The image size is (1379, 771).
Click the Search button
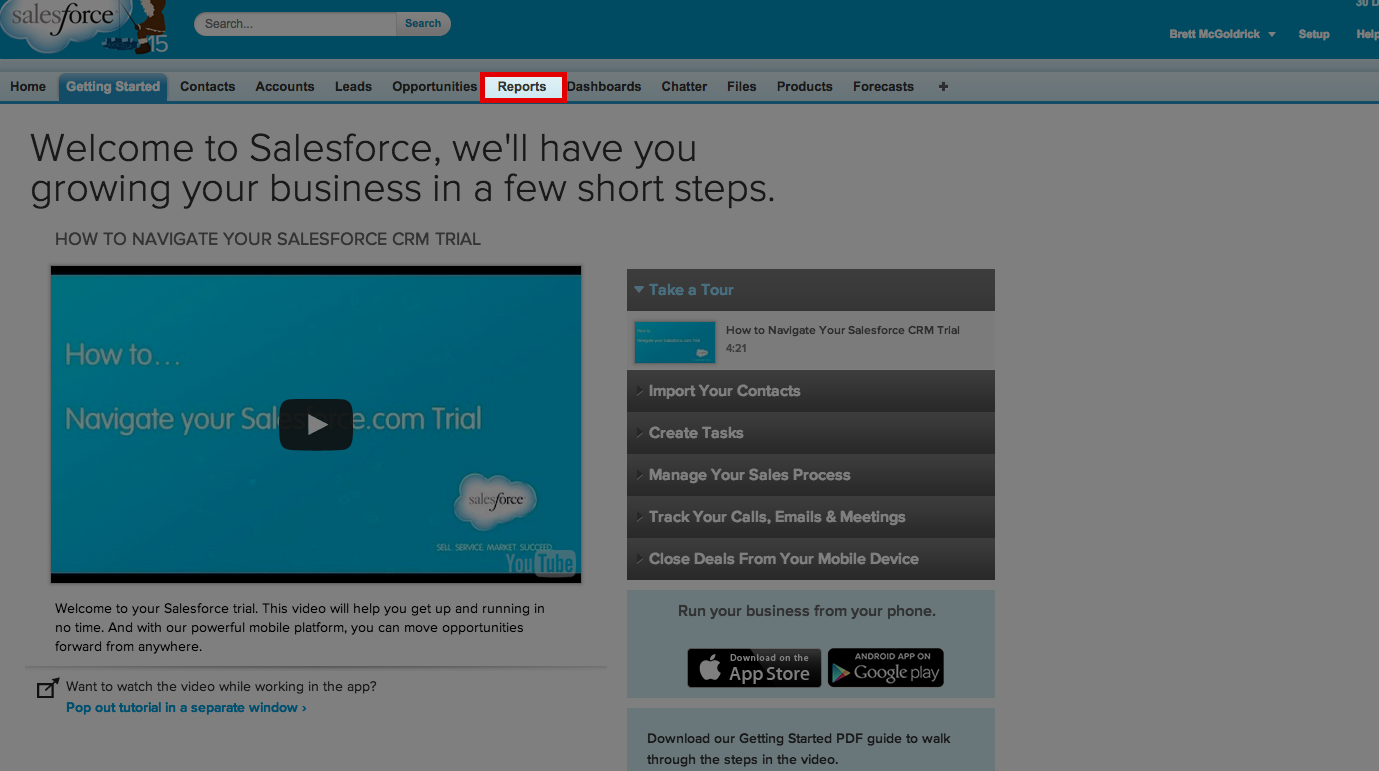[423, 24]
